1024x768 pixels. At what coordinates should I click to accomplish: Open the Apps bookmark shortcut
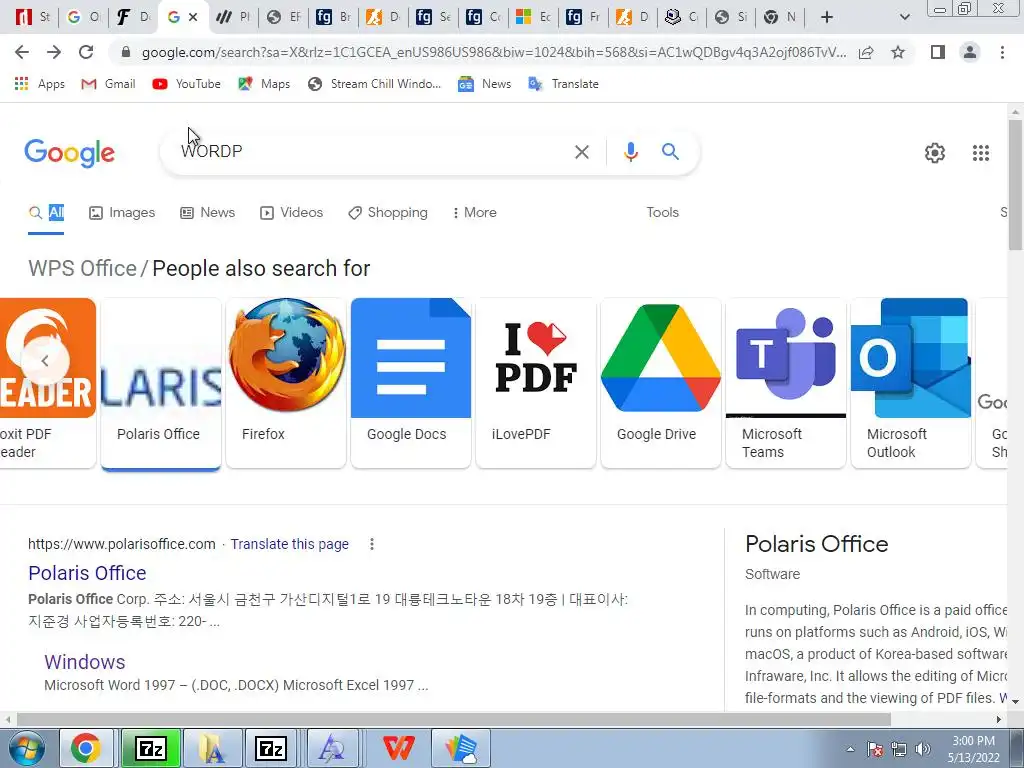(40, 84)
